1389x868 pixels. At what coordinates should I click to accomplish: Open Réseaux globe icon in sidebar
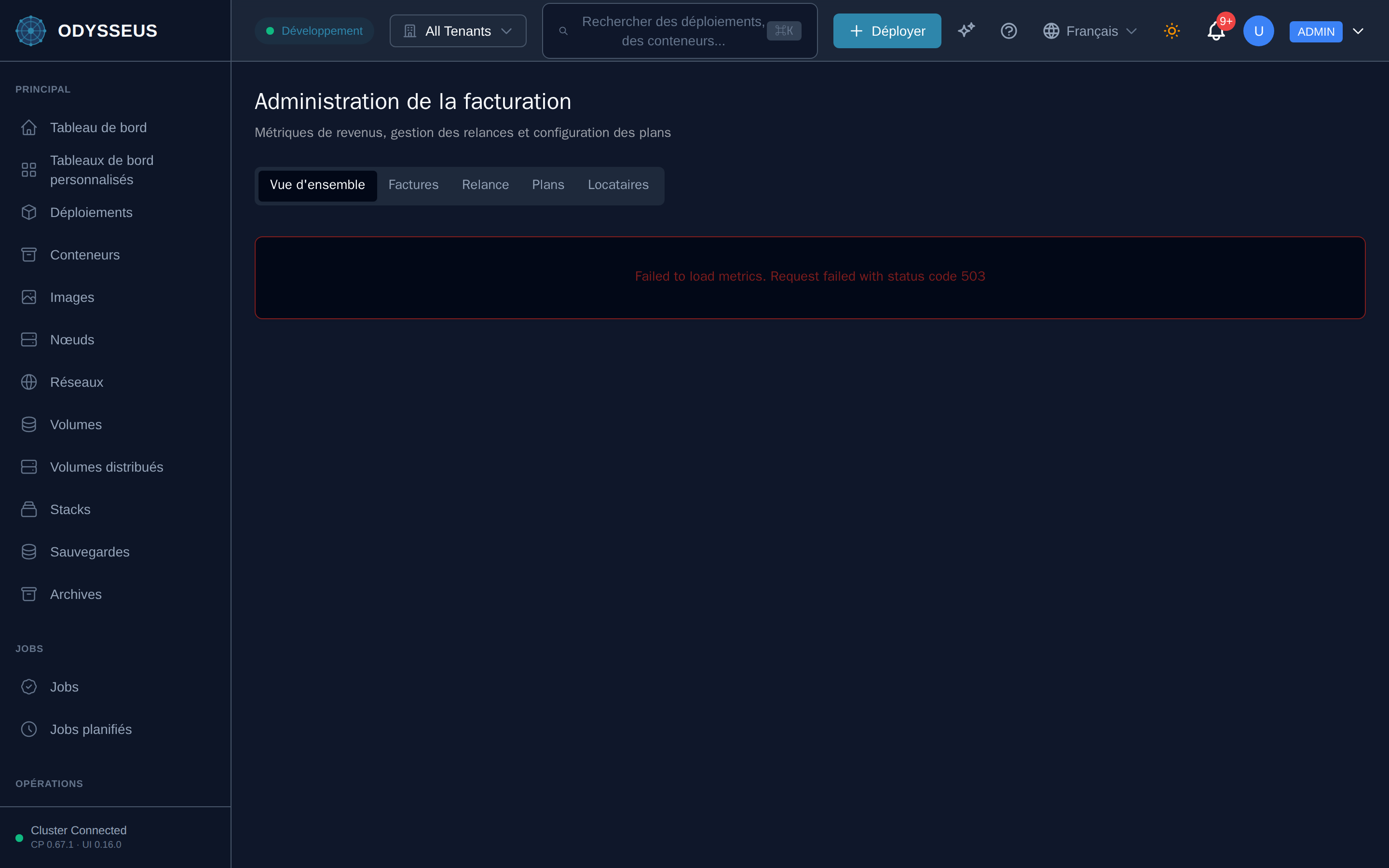click(x=29, y=382)
